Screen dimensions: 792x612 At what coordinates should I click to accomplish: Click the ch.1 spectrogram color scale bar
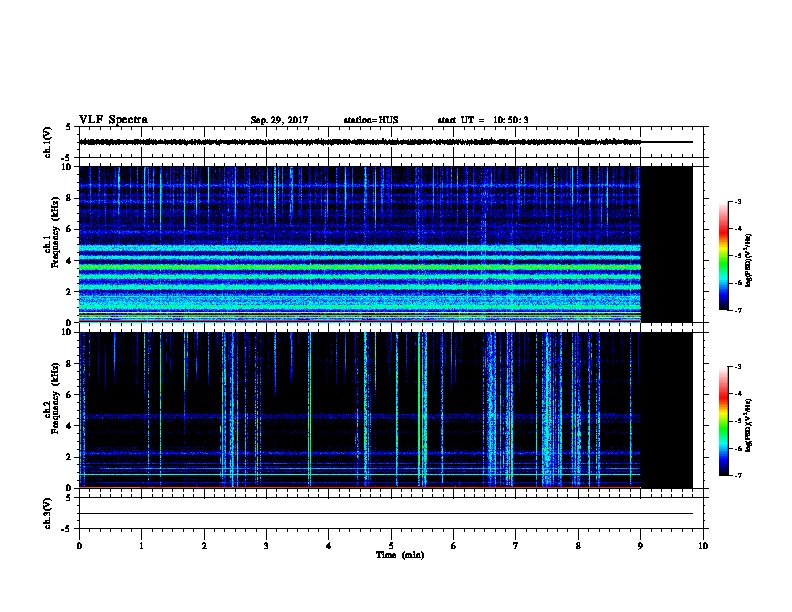pyautogui.click(x=723, y=256)
